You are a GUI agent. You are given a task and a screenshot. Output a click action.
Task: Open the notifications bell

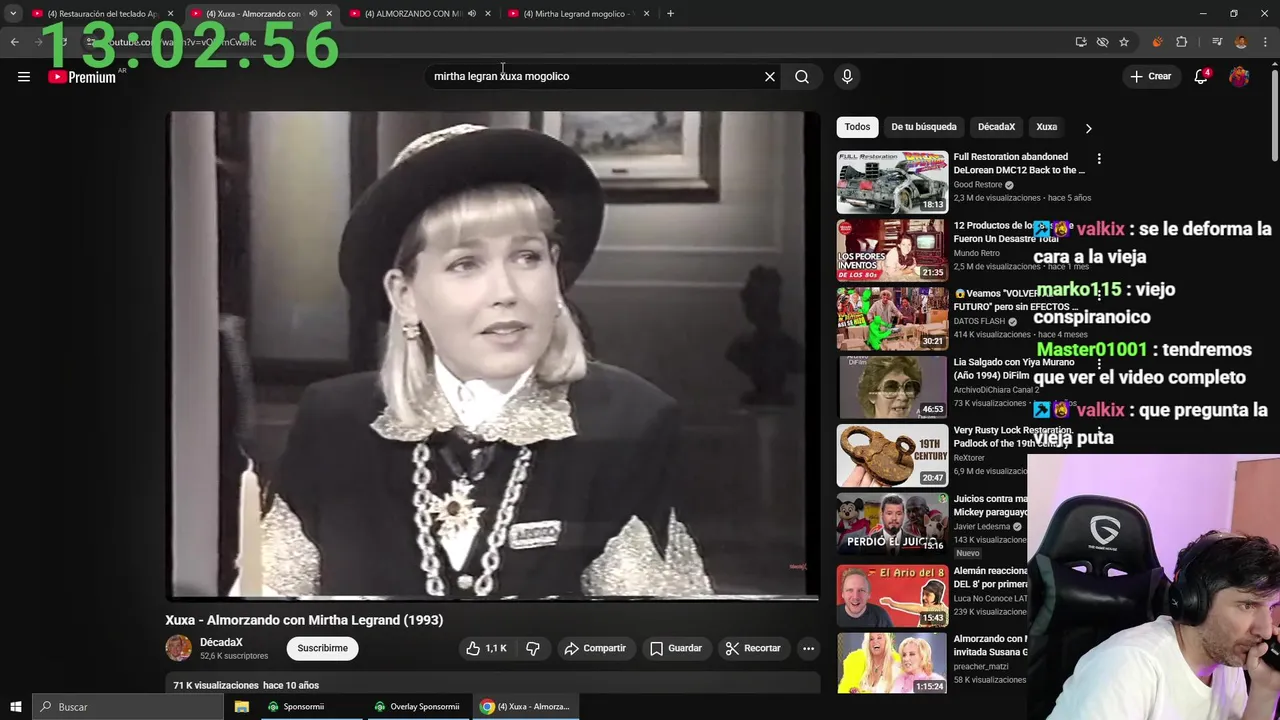point(1201,77)
